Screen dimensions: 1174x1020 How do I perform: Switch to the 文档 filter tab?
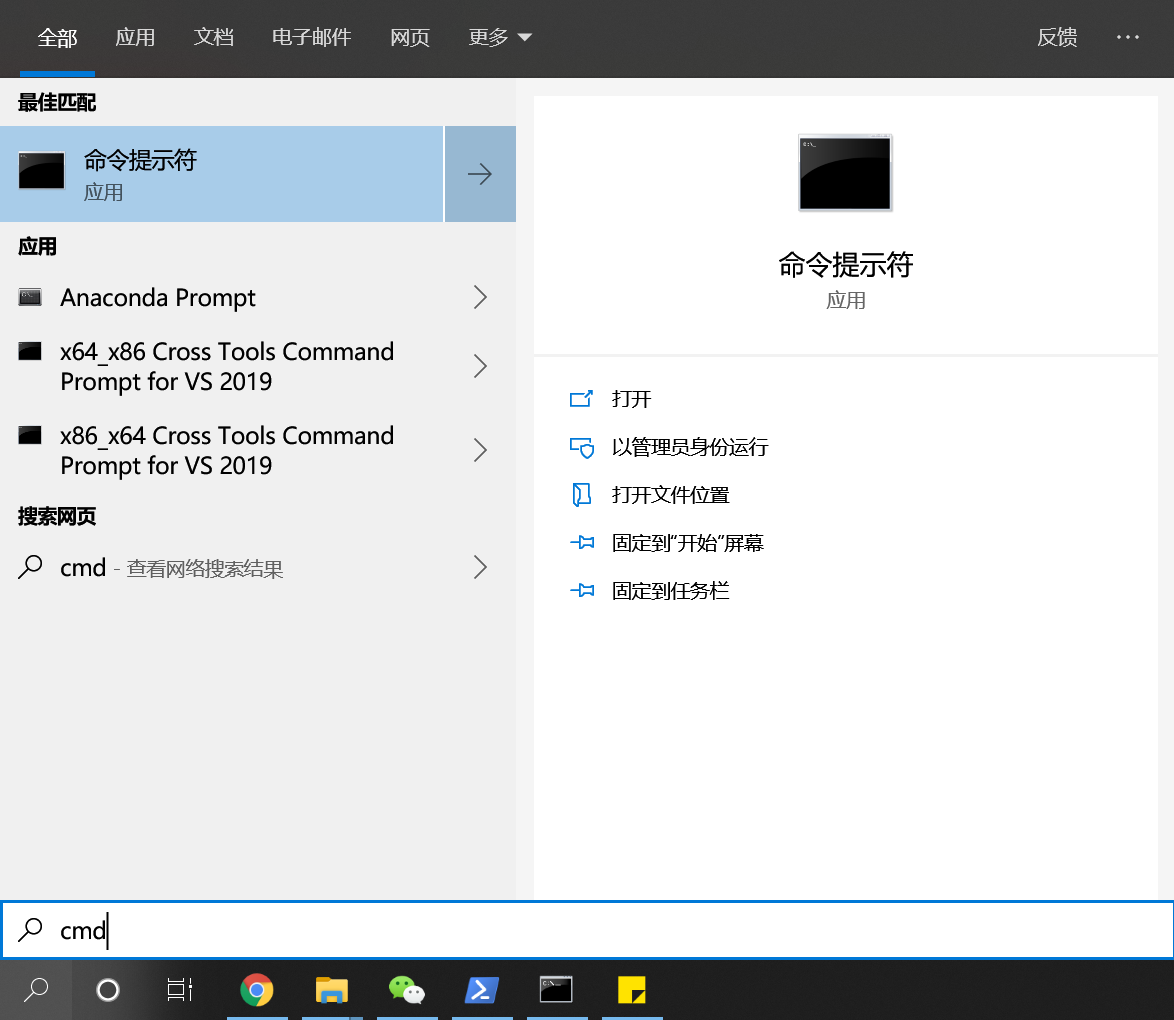213,37
